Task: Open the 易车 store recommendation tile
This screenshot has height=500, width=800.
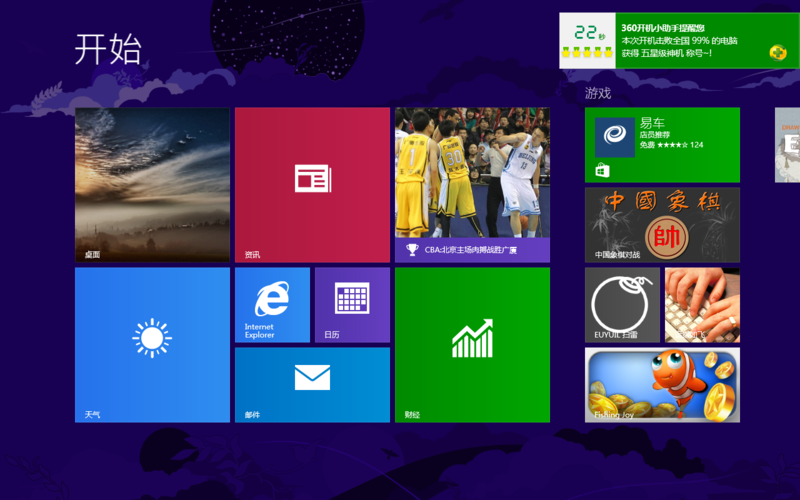Action: [662, 145]
